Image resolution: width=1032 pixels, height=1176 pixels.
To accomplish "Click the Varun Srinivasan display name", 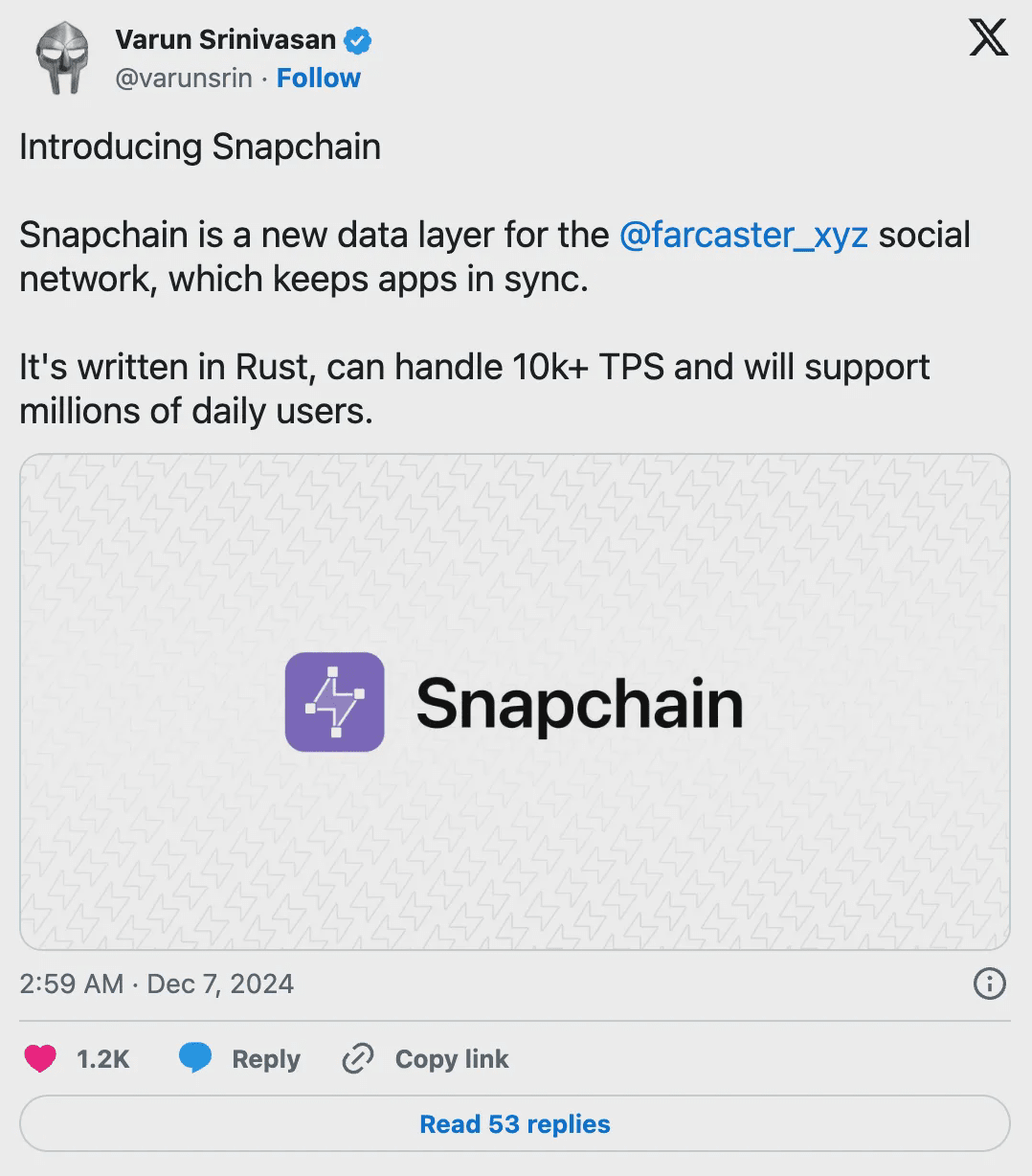I will click(x=225, y=40).
